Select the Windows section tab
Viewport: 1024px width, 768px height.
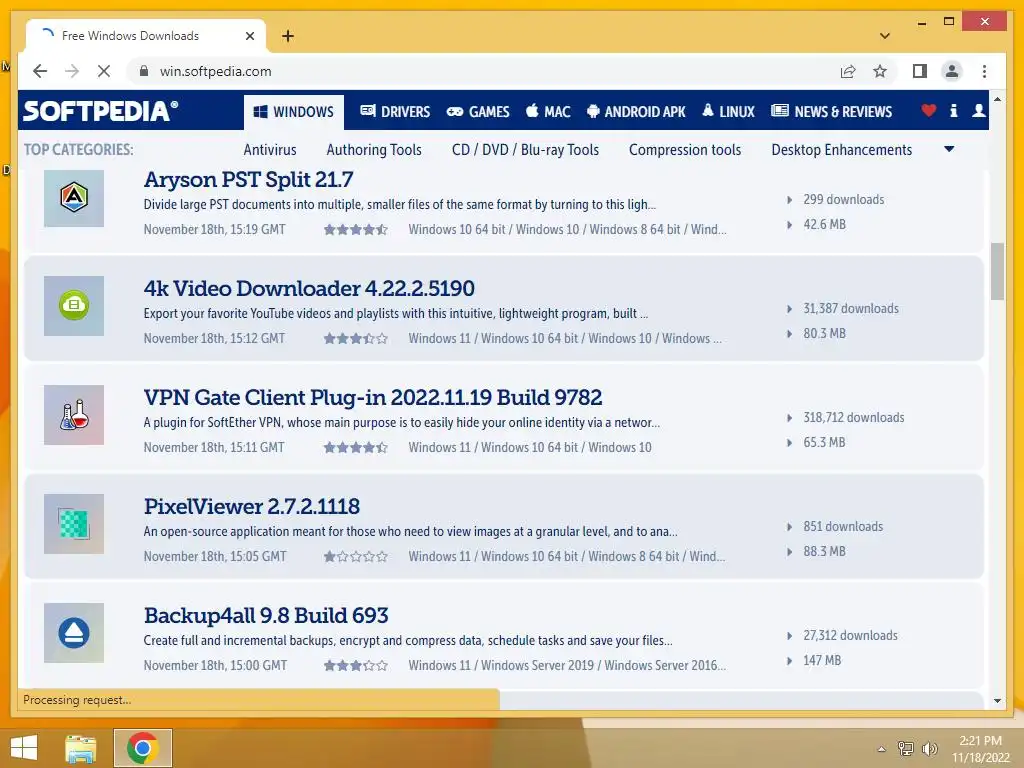coord(294,112)
